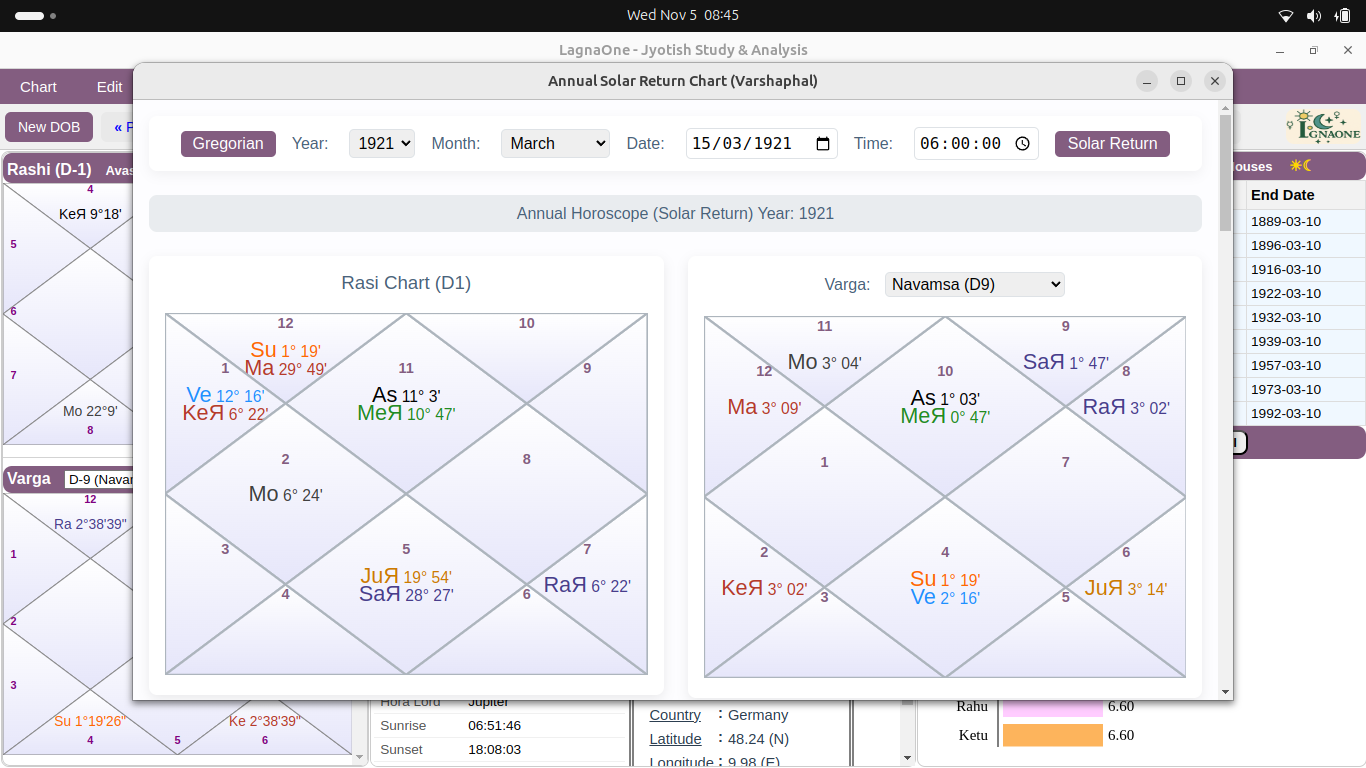The image size is (1366, 768).
Task: Open the Year dropdown showing 1921
Action: pos(381,143)
